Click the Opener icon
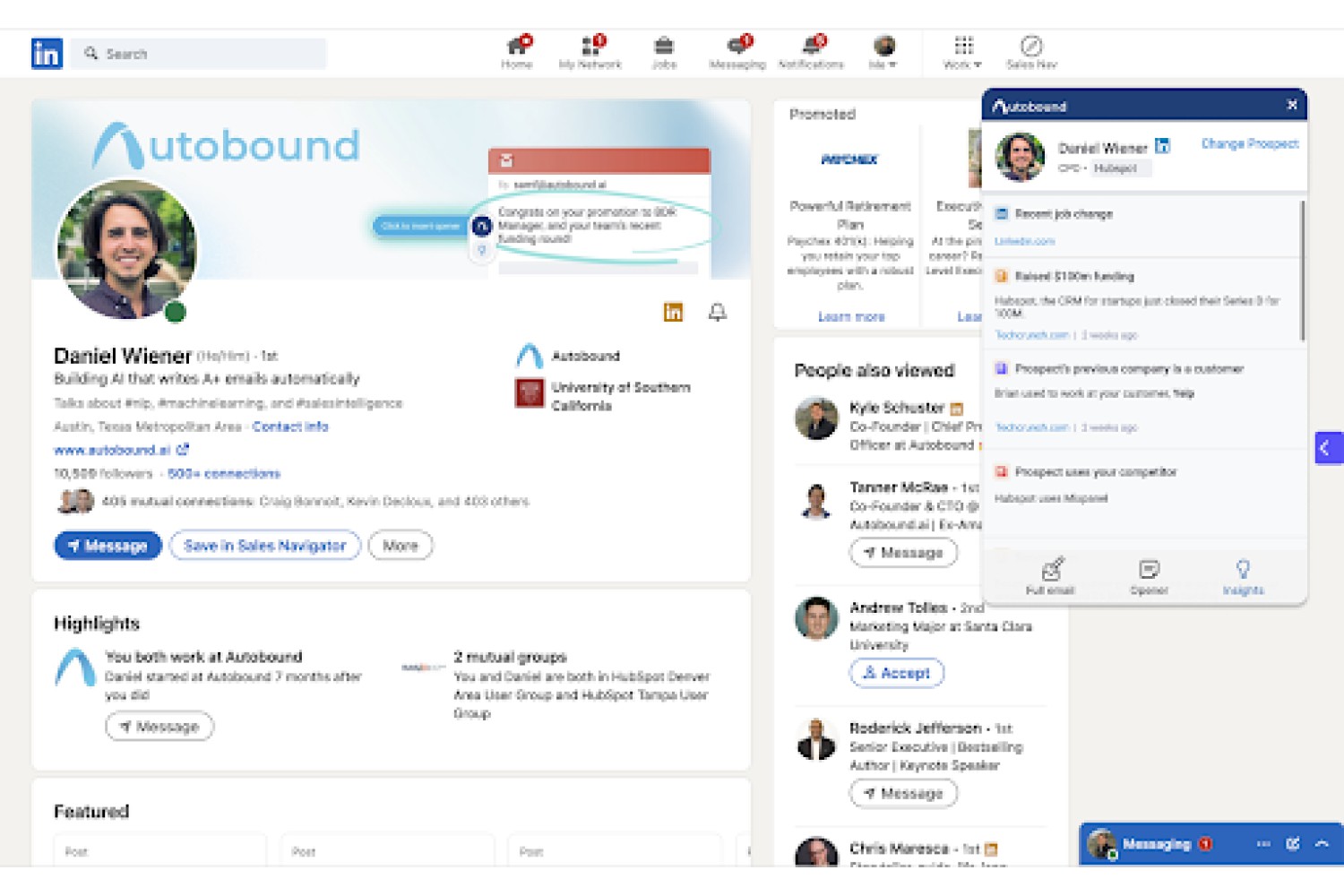The image size is (1344, 896). tap(1149, 576)
